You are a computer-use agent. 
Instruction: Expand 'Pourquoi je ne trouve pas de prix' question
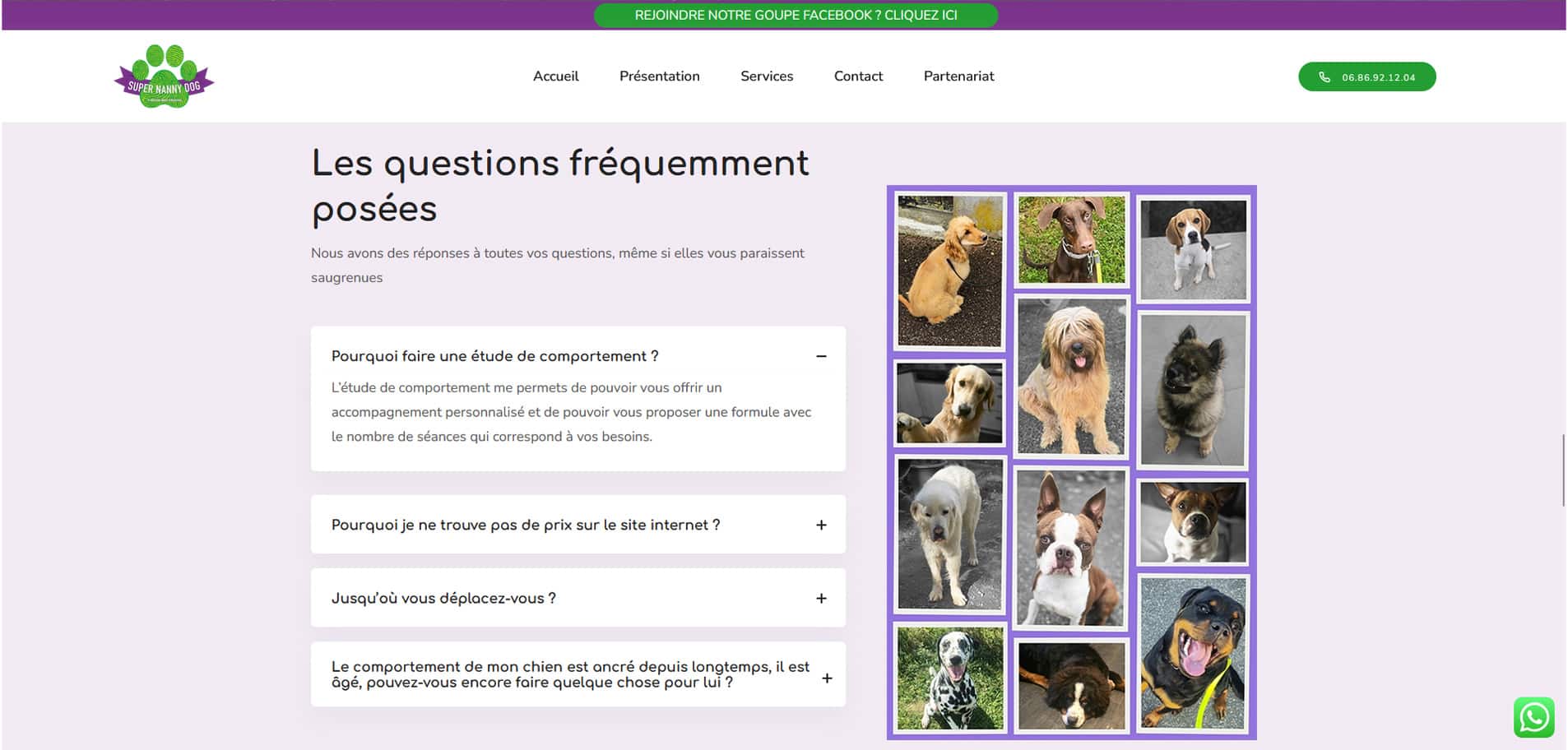click(525, 525)
